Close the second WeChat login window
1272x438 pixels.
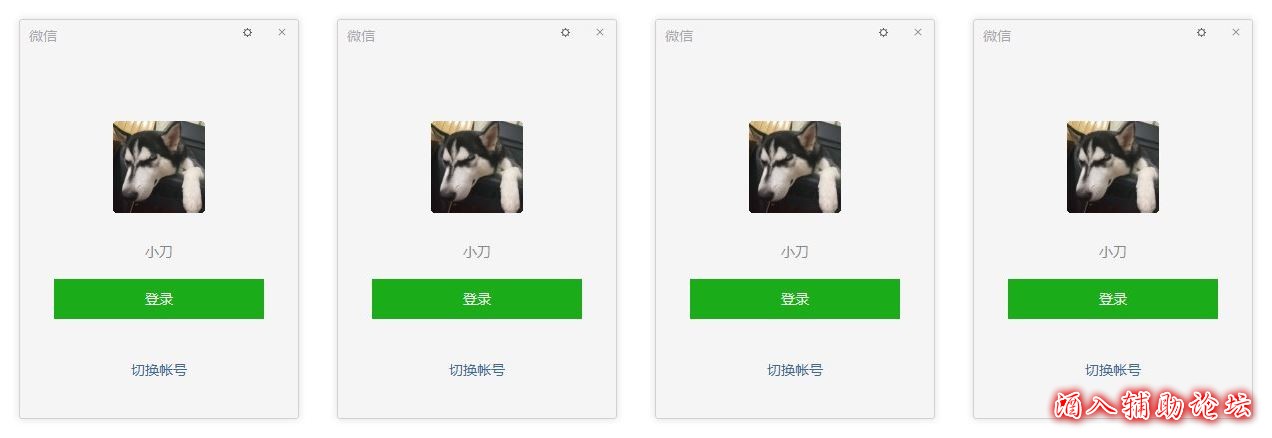click(x=600, y=32)
